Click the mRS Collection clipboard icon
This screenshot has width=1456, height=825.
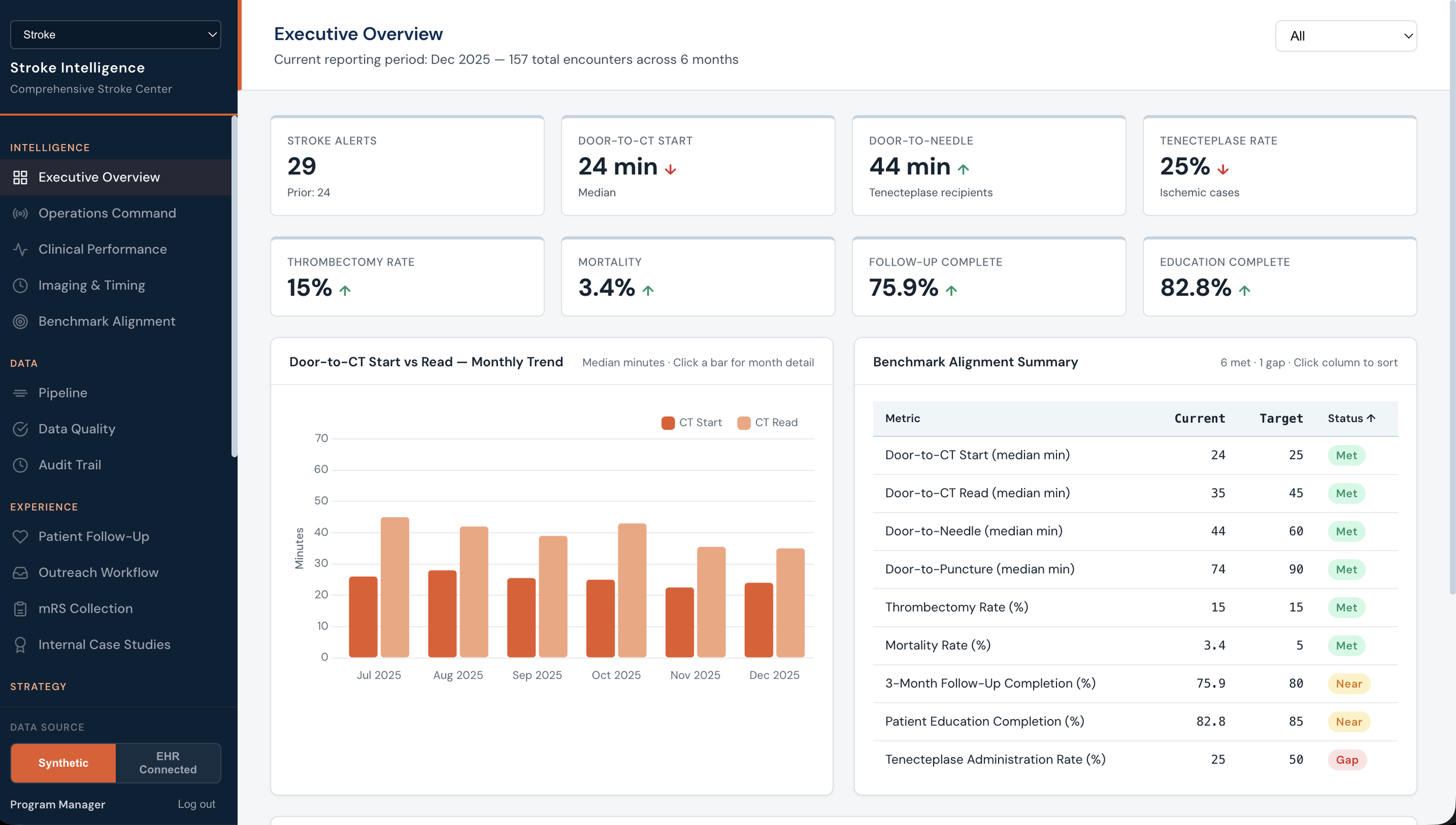click(20, 609)
